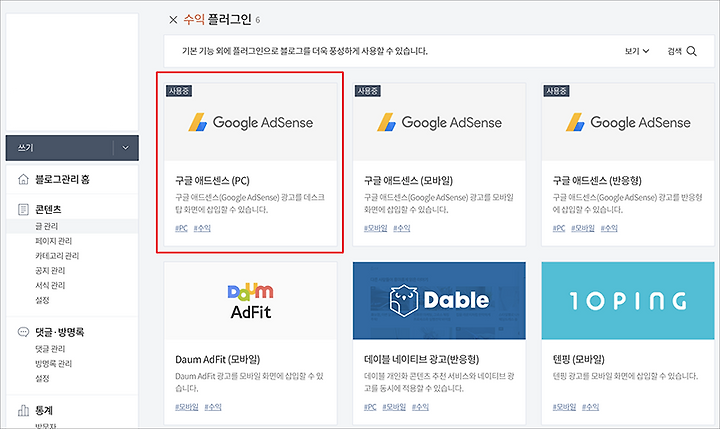Click #모바일 tag on Daum AdFit card
The width and height of the screenshot is (720, 429).
pyautogui.click(x=187, y=406)
